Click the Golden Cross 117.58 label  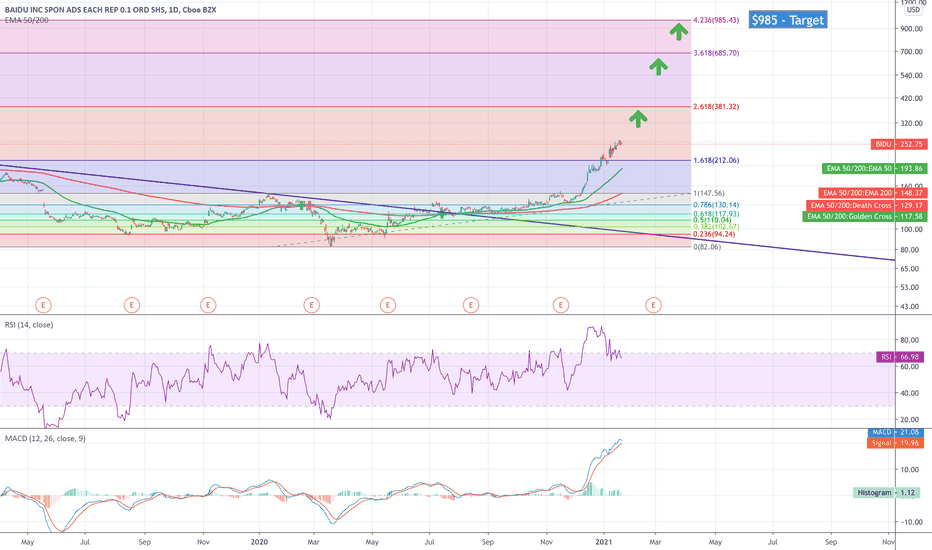(x=865, y=216)
